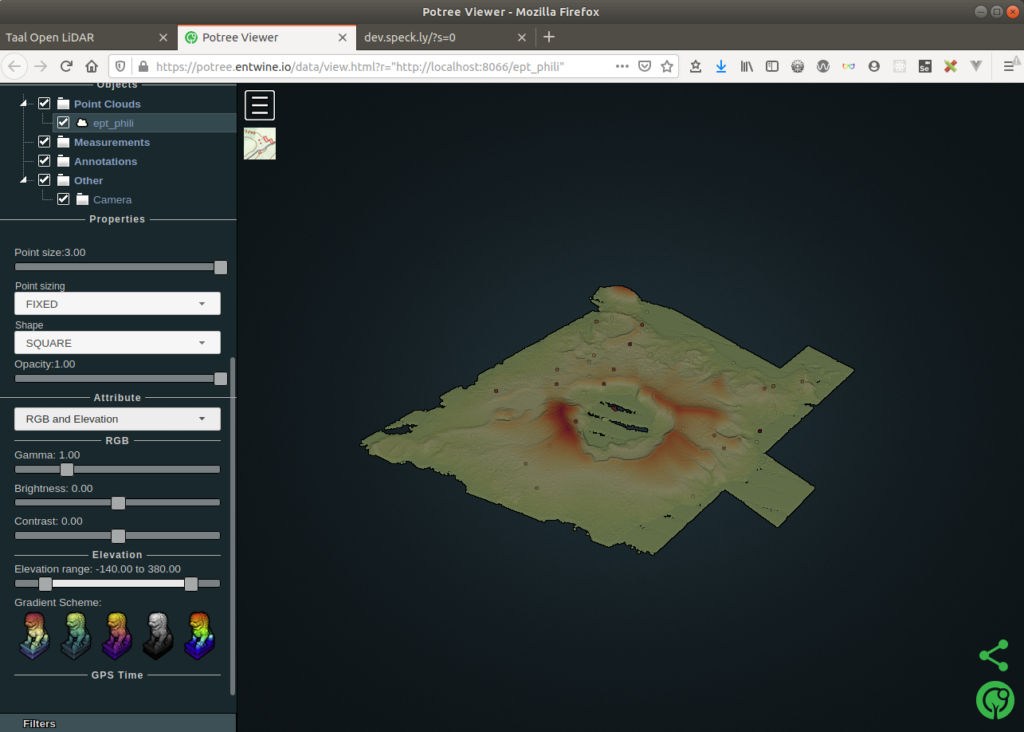The height and width of the screenshot is (732, 1024).
Task: Open the Point sizing FIXED dropdown
Action: point(118,304)
